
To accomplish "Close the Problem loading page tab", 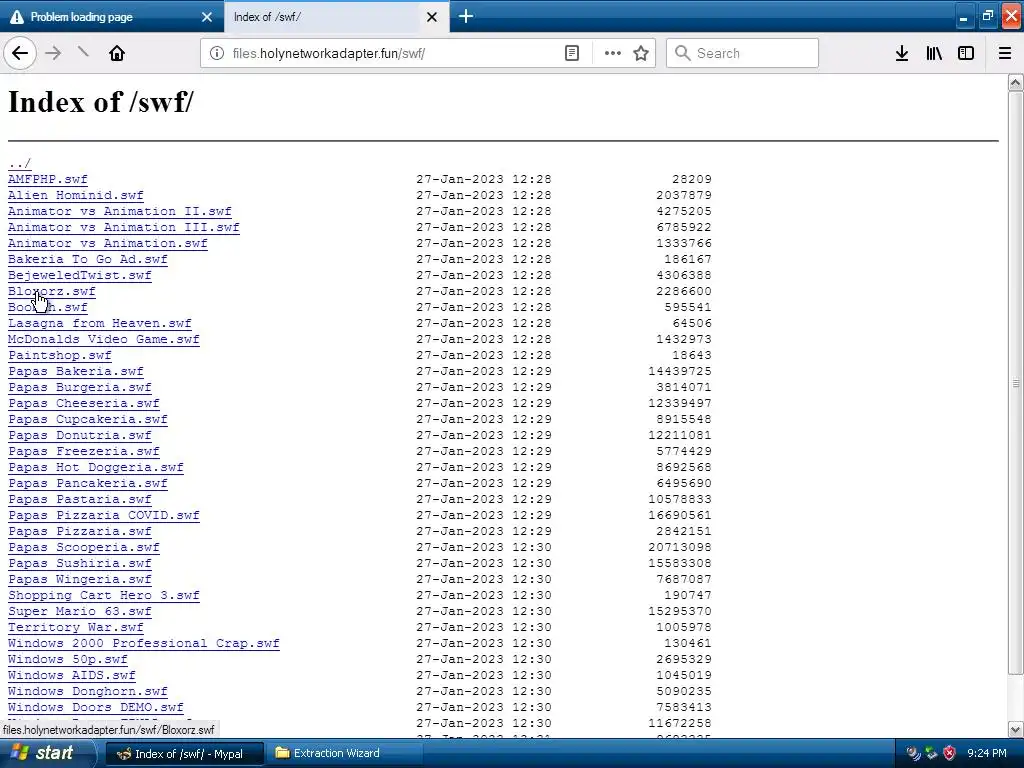I will [x=207, y=17].
